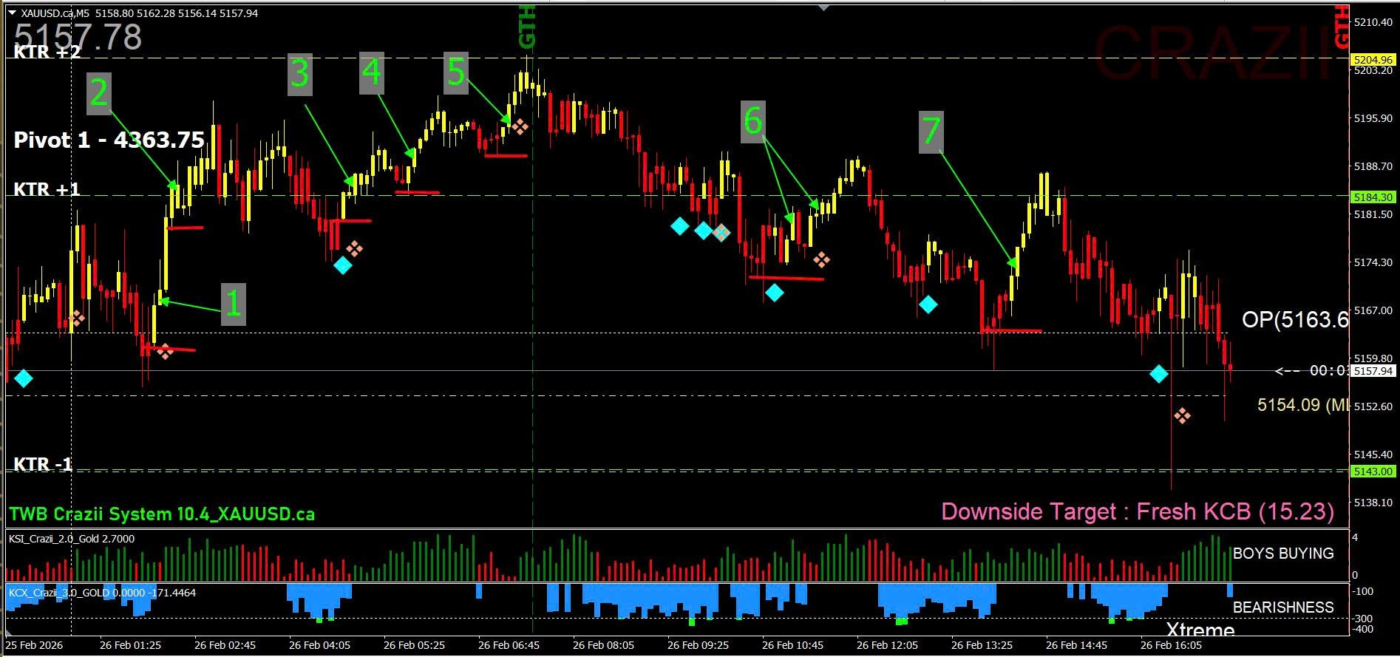Click the chart shift triangle marker at top
The image size is (1400, 657).
click(x=823, y=6)
